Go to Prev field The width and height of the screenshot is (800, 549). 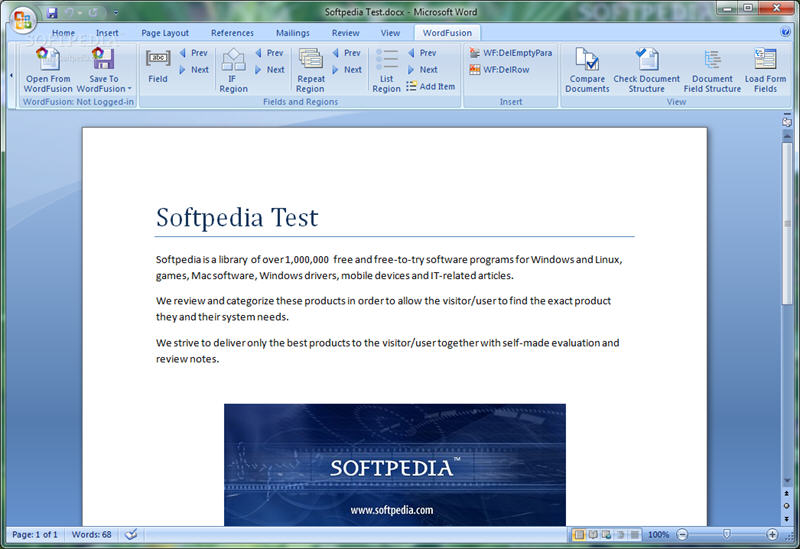click(x=193, y=53)
